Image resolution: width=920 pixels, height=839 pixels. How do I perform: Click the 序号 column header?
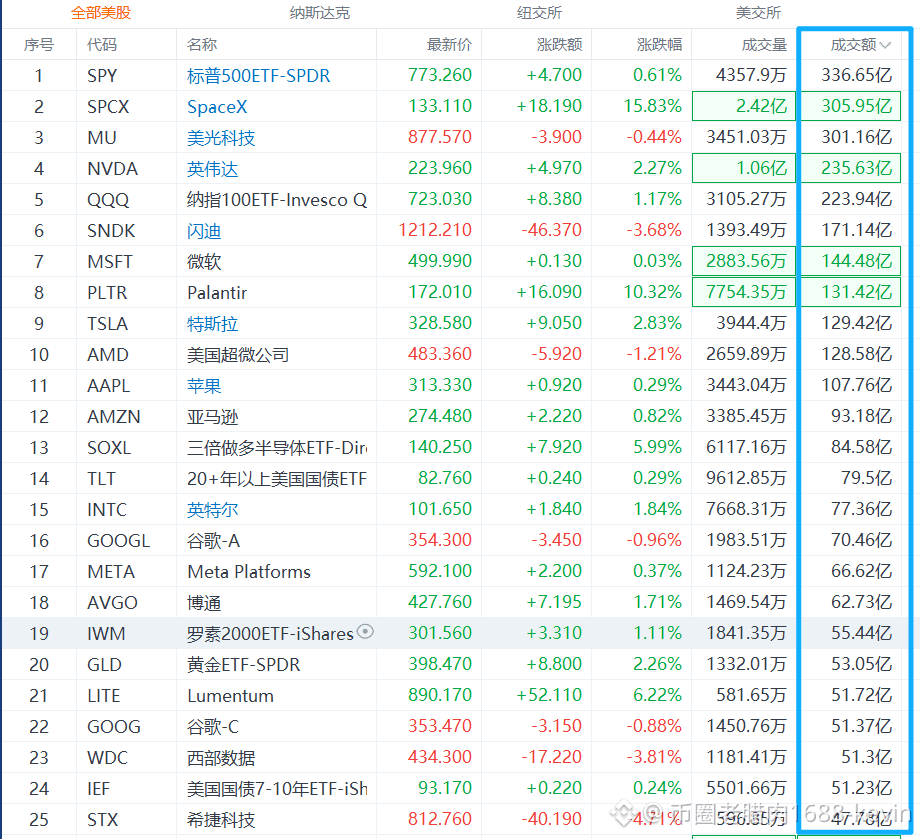tap(39, 45)
